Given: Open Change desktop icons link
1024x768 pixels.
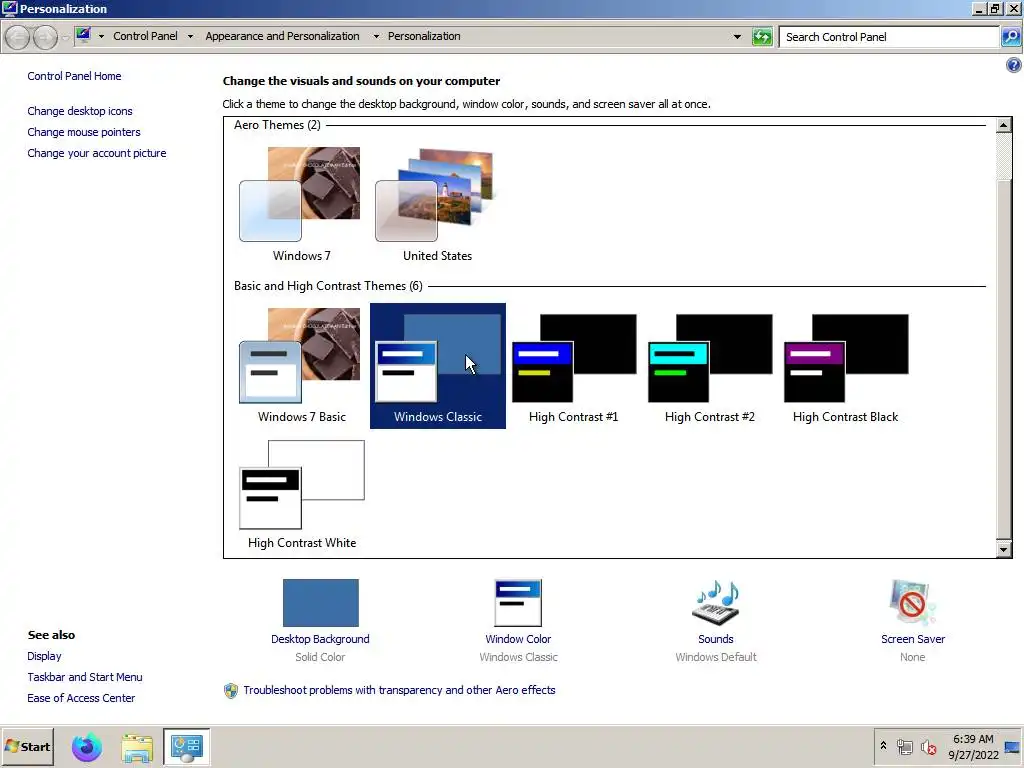Looking at the screenshot, I should tap(80, 111).
